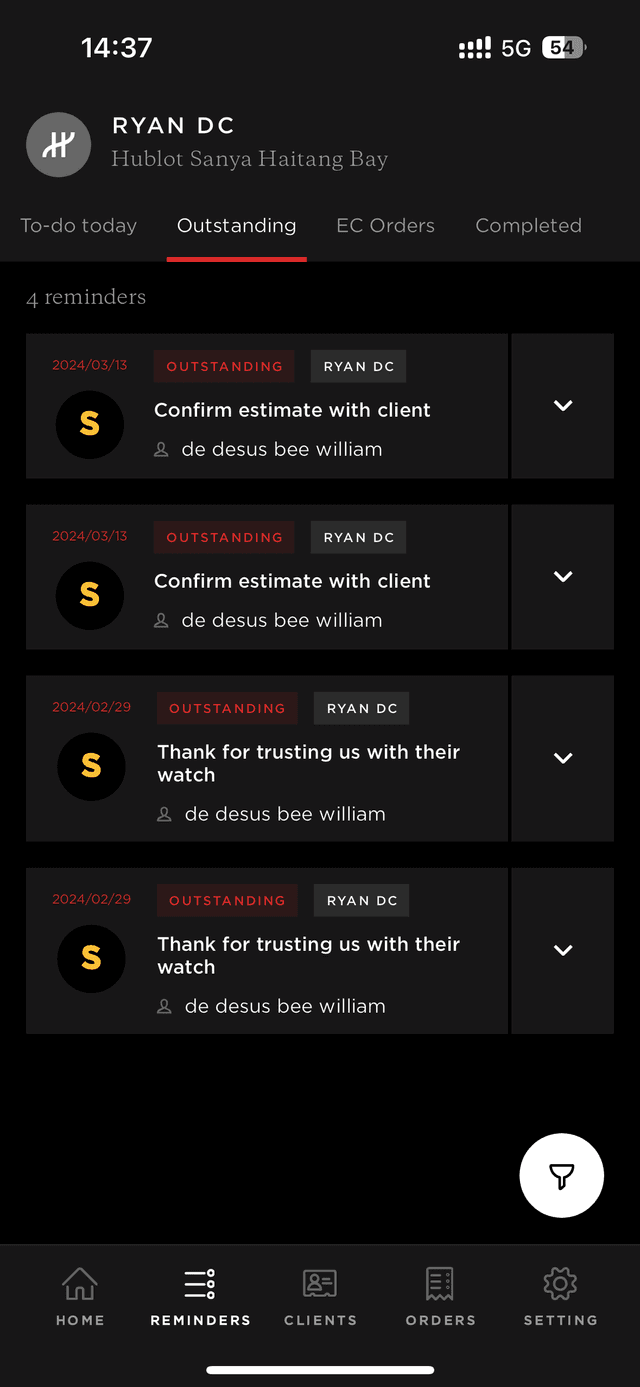Open Orders via the receipt icon
The width and height of the screenshot is (640, 1387).
(x=440, y=1284)
